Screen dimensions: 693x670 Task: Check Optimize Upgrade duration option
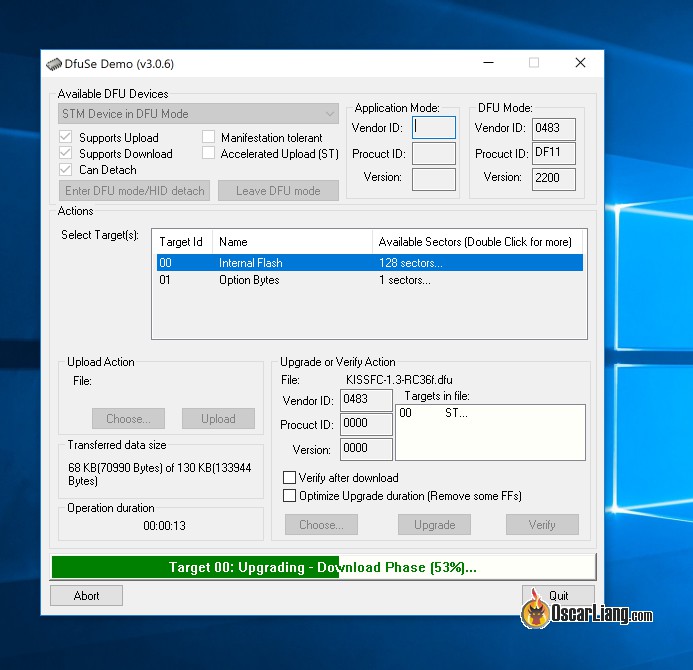pos(290,496)
